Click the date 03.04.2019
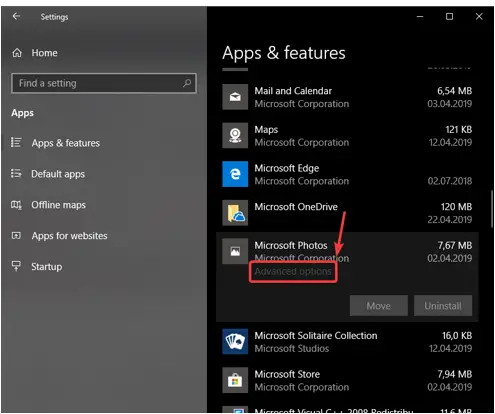This screenshot has width=495, height=414. (450, 104)
